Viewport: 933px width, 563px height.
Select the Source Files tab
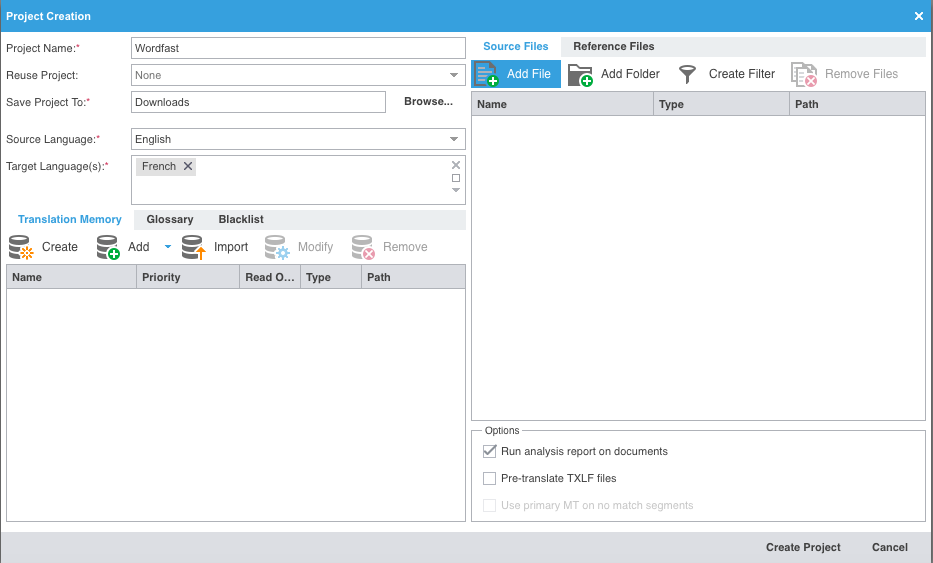tap(515, 46)
